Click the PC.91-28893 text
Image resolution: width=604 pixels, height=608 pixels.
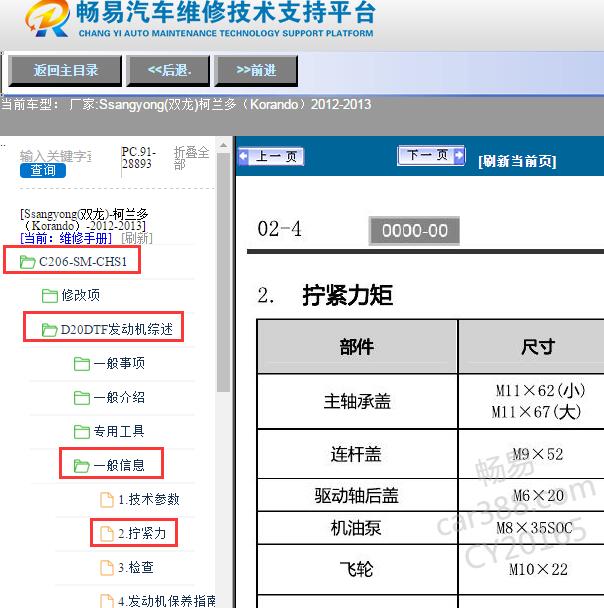pos(138,158)
